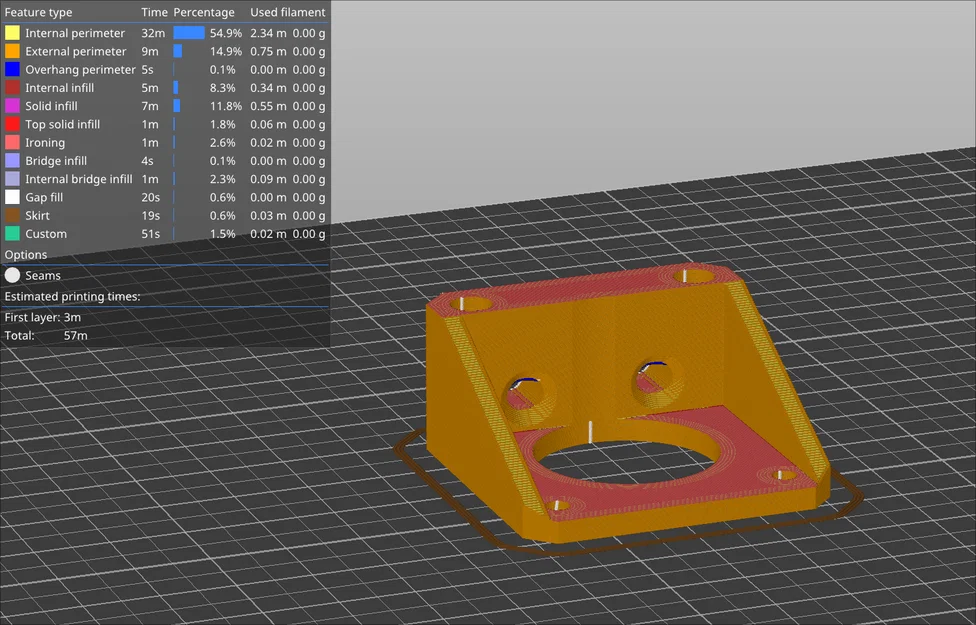Click the 0.75 m filament value

pos(268,51)
